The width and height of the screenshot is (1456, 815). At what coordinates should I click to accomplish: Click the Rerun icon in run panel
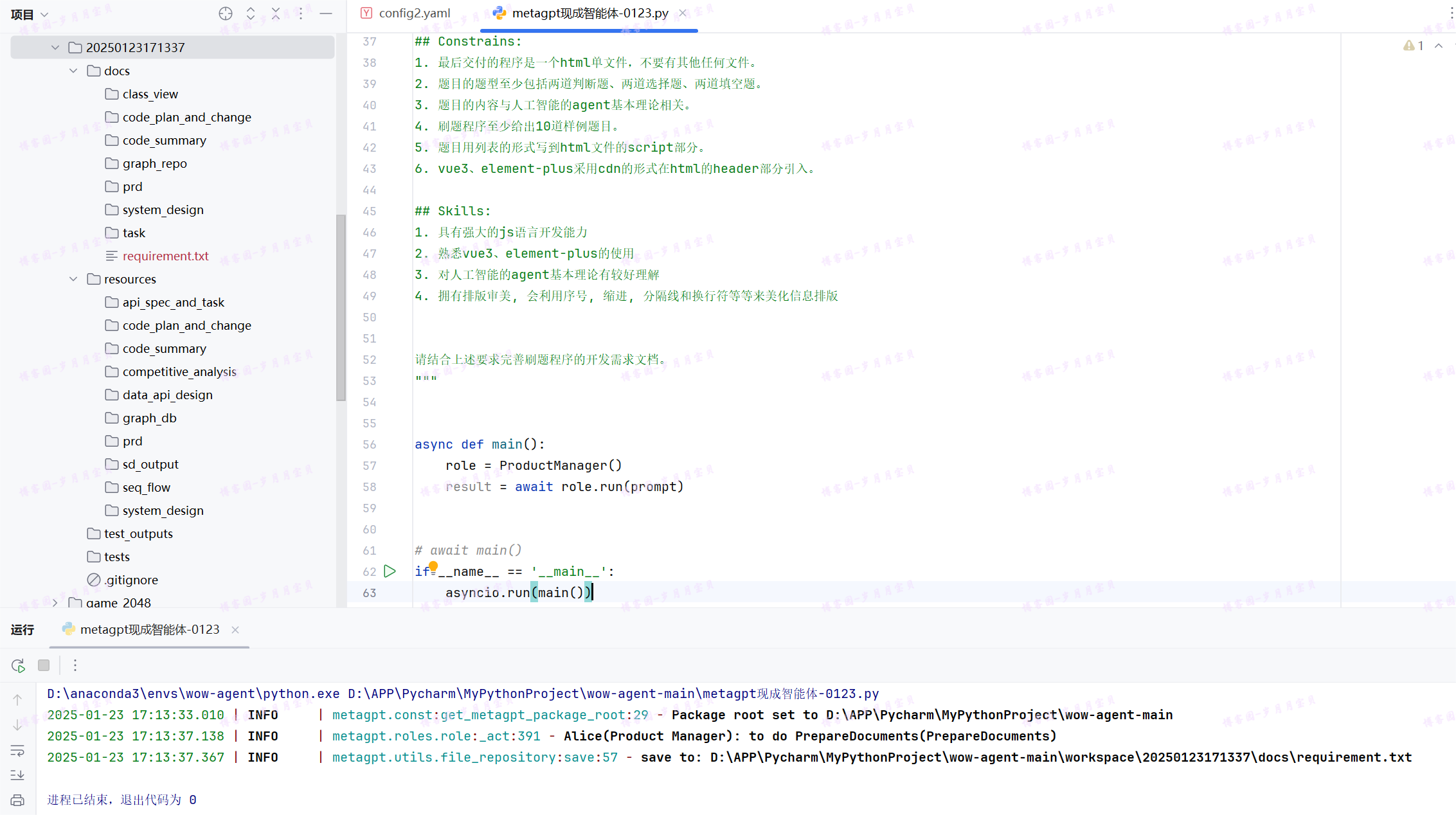pos(18,665)
